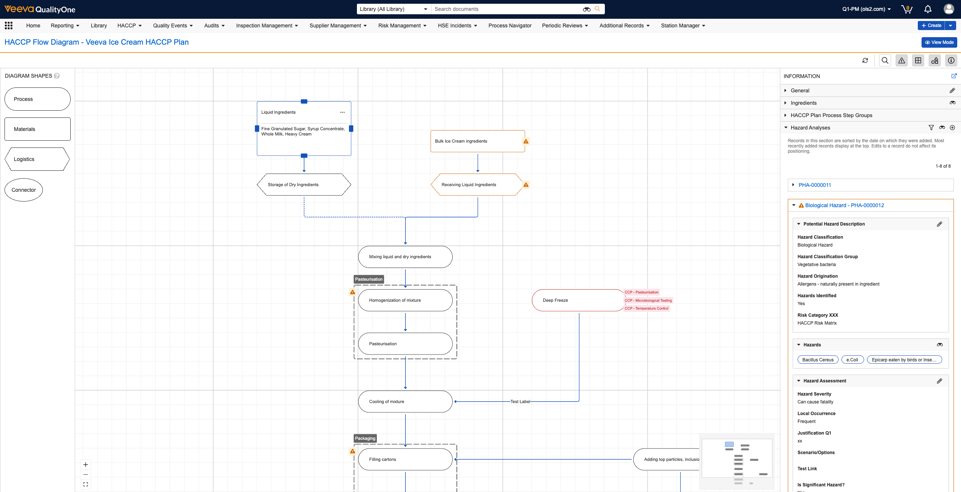This screenshot has height=492, width=961.
Task: Zoom in on the diagram canvas
Action: click(x=85, y=464)
